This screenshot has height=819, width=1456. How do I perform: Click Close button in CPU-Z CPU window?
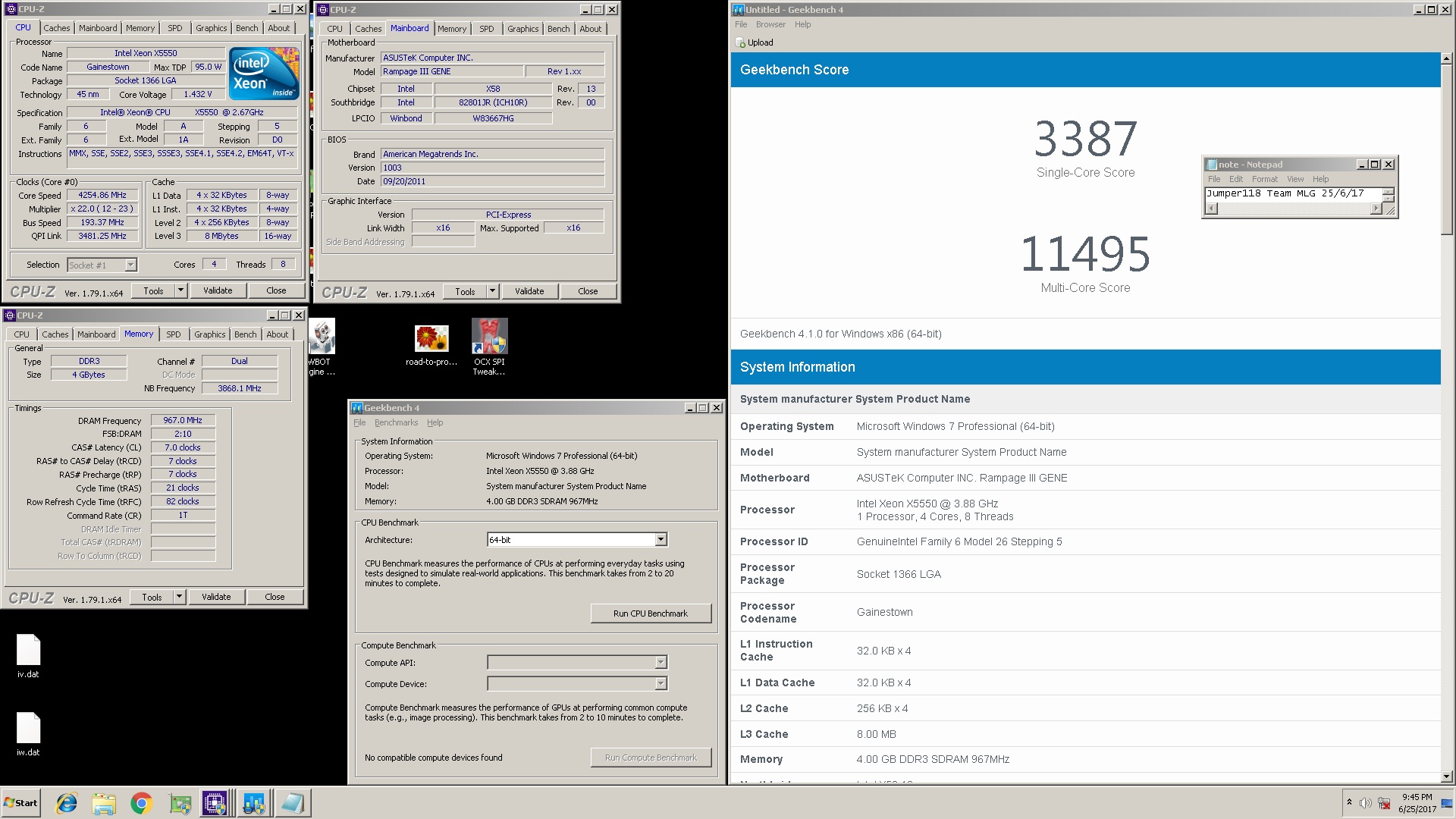tap(276, 290)
